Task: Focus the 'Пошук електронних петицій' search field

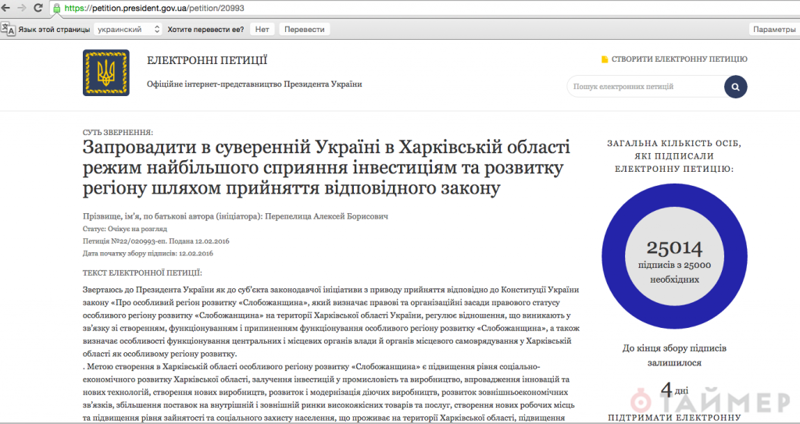Action: click(x=645, y=88)
